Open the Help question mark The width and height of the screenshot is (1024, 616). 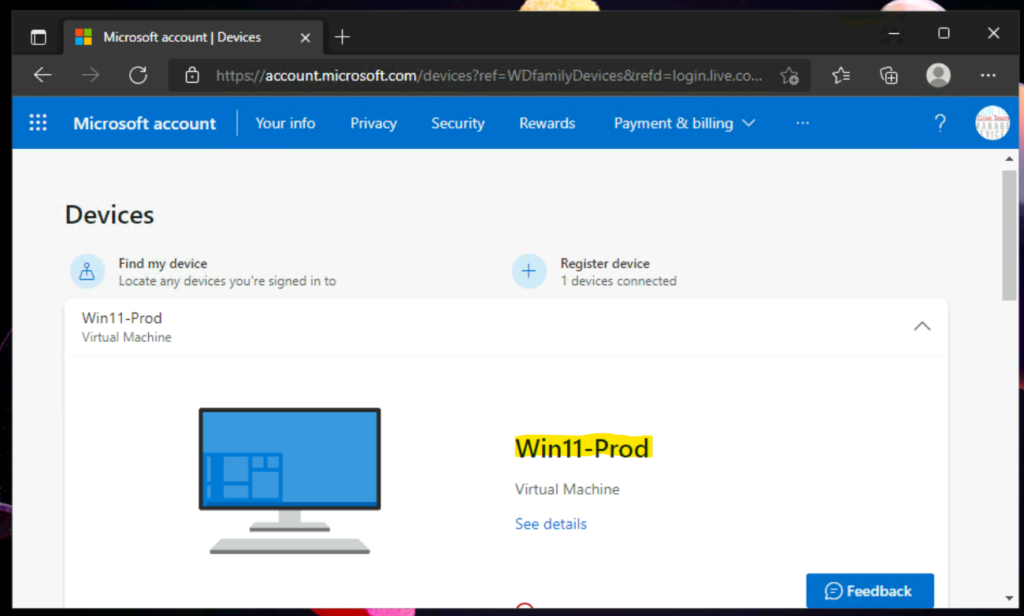tap(940, 123)
